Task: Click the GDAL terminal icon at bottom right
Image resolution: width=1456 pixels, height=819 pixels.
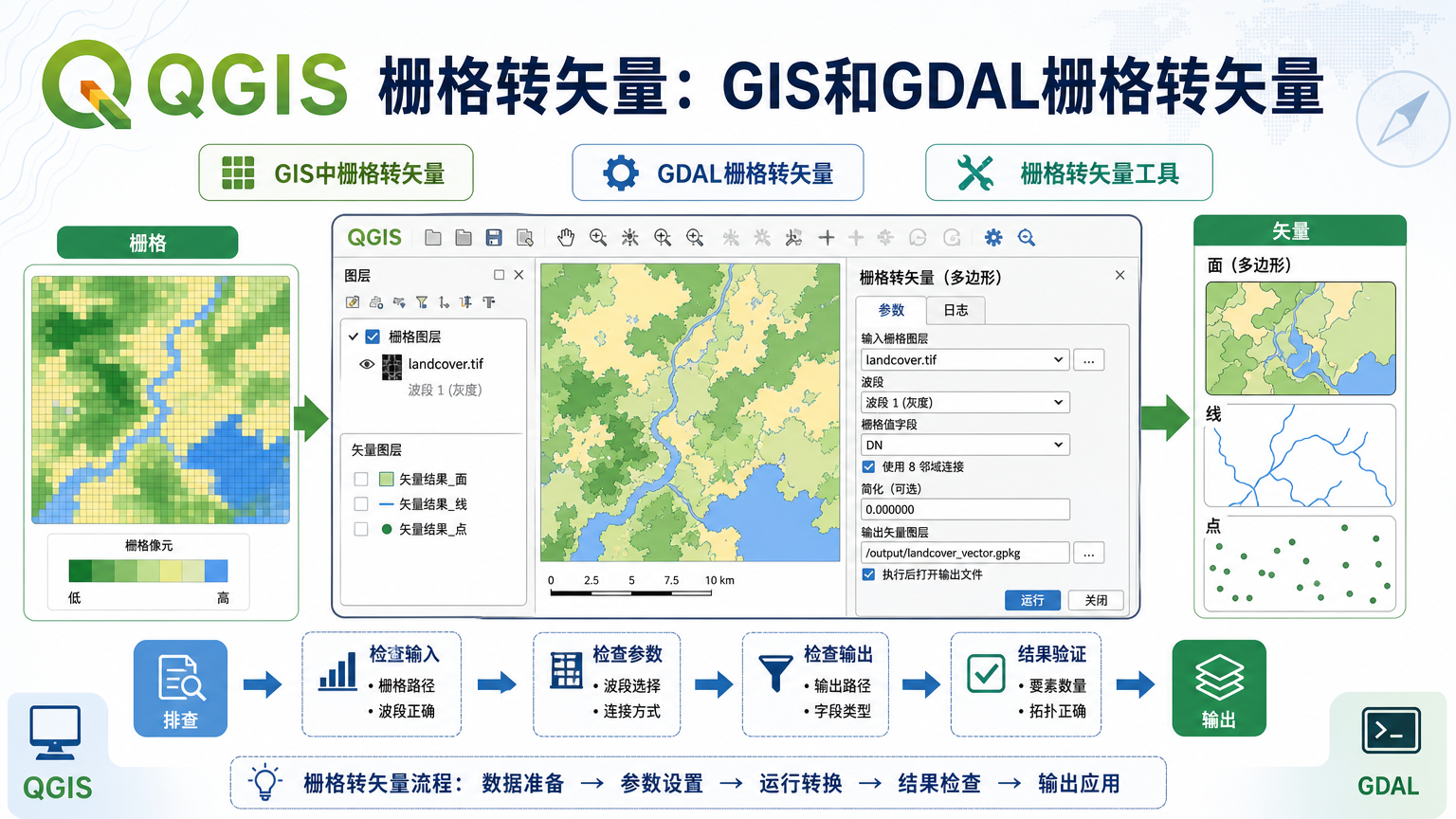Action: [x=1391, y=731]
